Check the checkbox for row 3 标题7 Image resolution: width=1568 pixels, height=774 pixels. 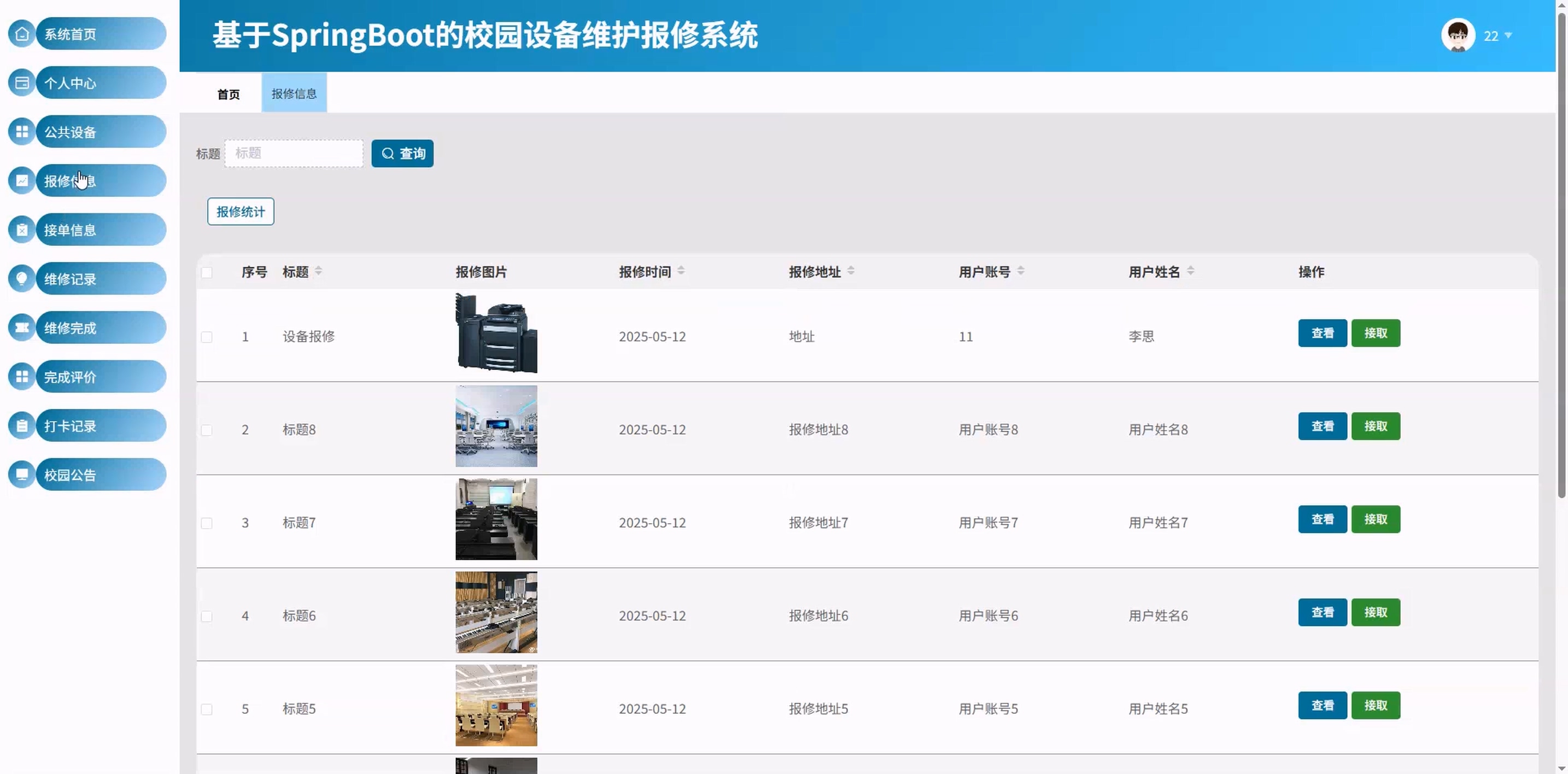coord(207,523)
